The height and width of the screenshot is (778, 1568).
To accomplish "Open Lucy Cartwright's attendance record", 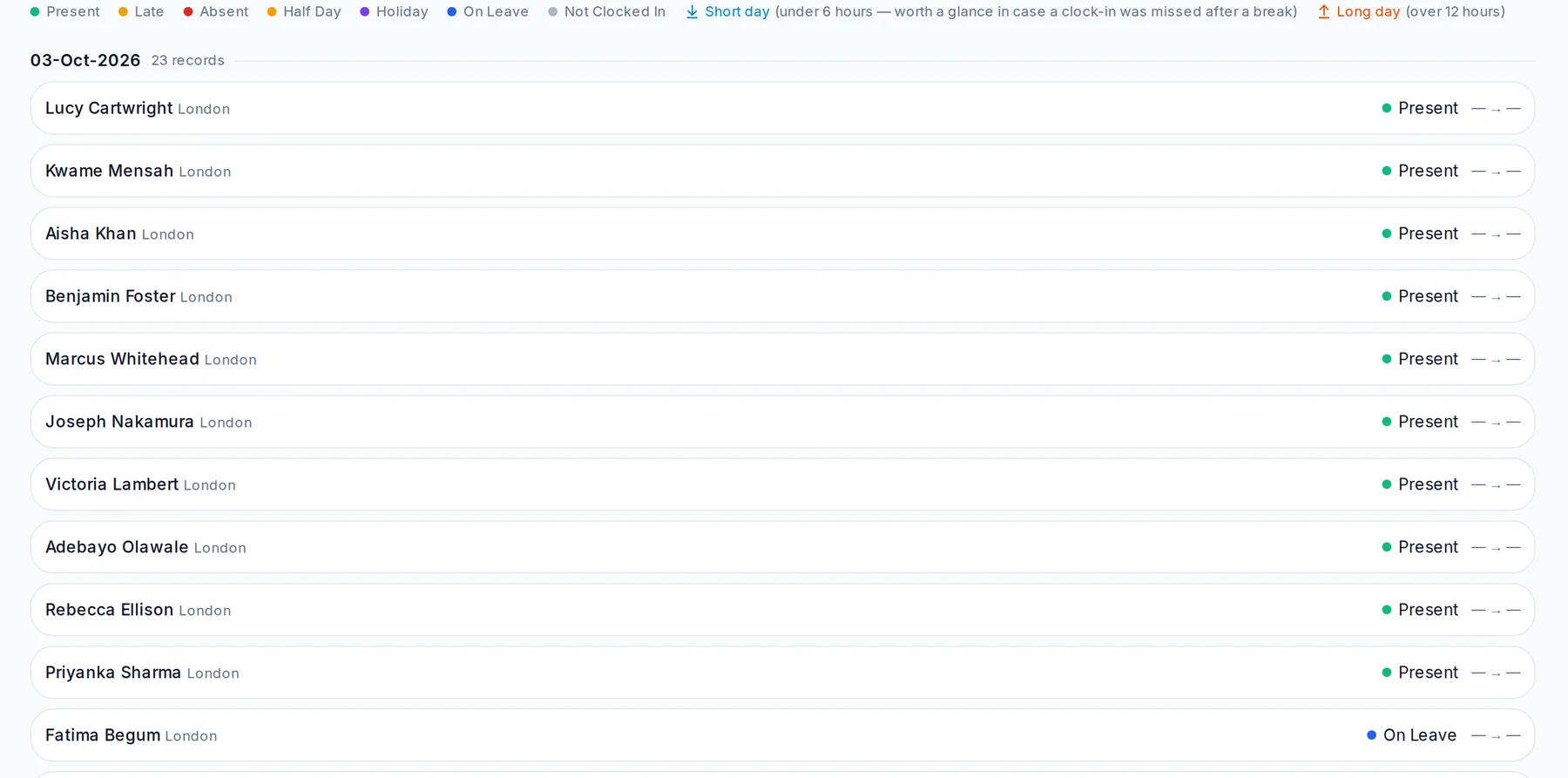I will 782,108.
